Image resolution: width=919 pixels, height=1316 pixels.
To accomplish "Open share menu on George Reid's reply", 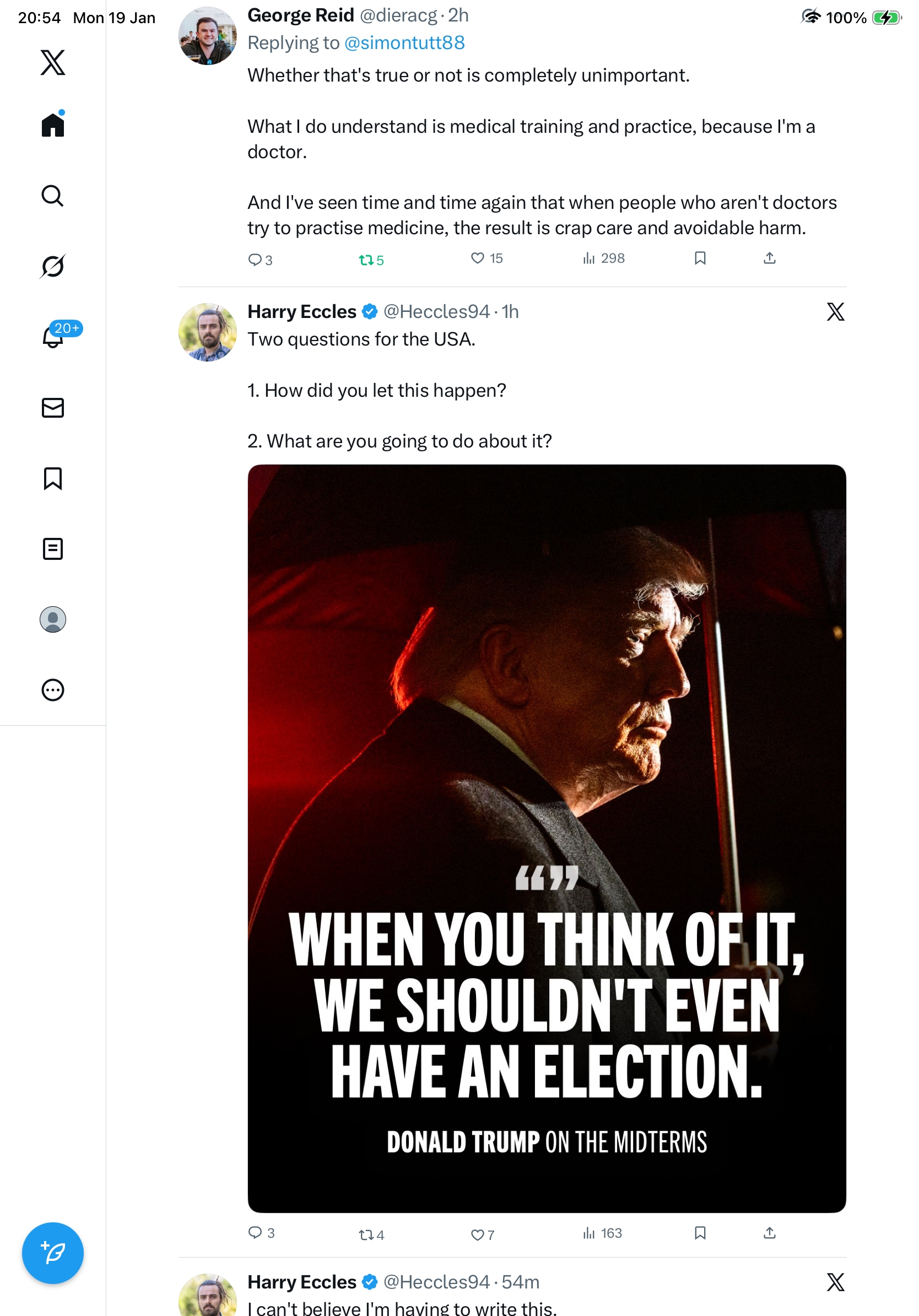I will pyautogui.click(x=770, y=258).
